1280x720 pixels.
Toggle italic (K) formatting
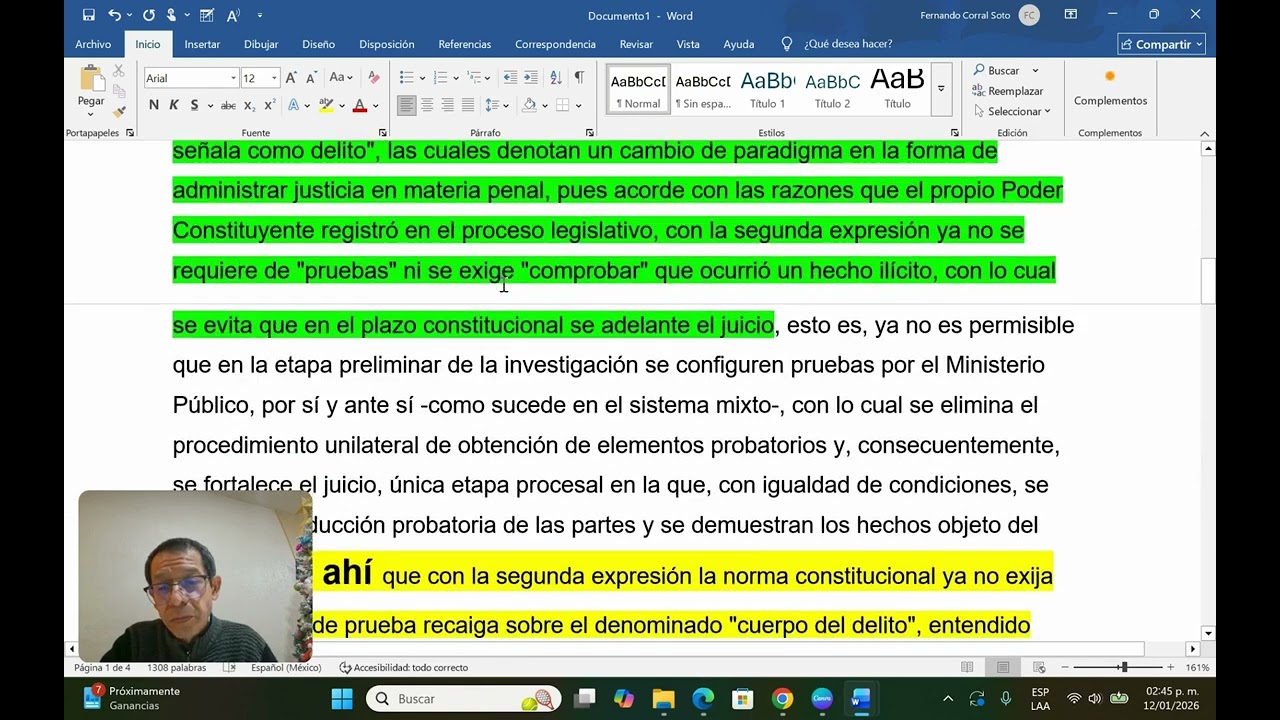[174, 105]
